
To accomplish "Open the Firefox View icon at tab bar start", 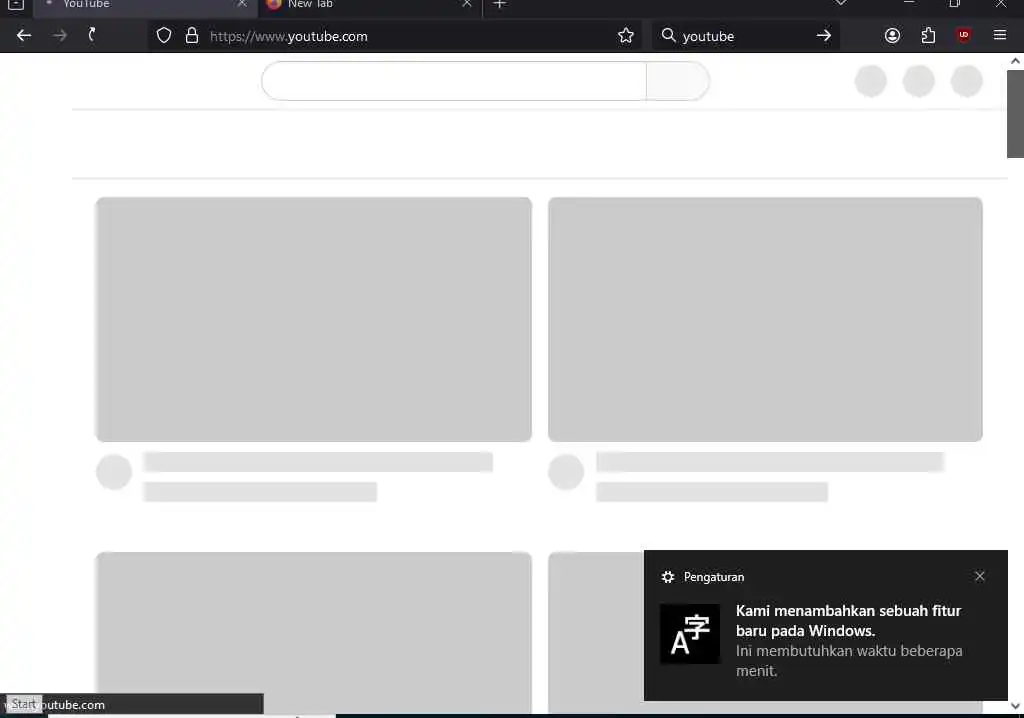I will pos(16,5).
